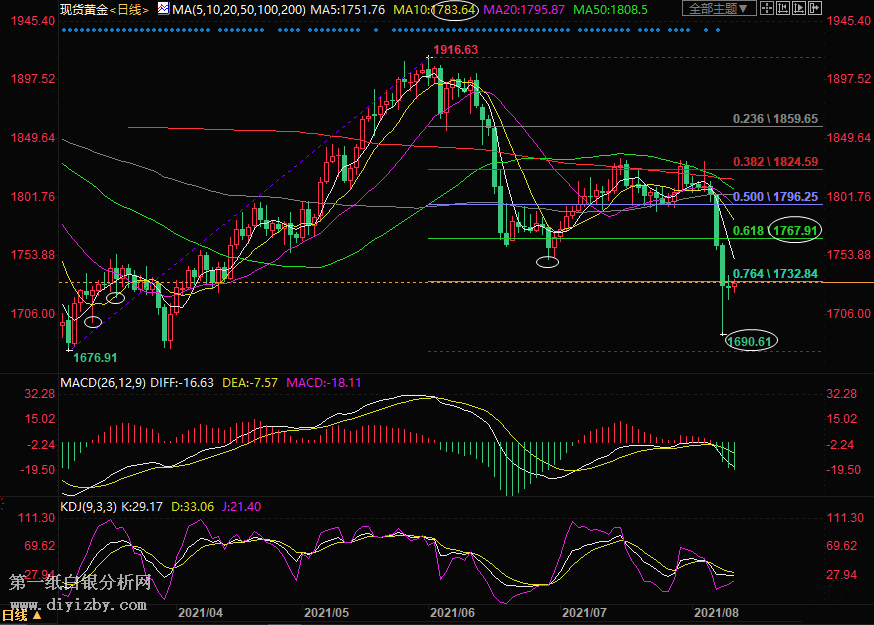Screen dimensions: 874x625
Task: Click the www.diyizby.com watermark link
Action: [x=80, y=603]
